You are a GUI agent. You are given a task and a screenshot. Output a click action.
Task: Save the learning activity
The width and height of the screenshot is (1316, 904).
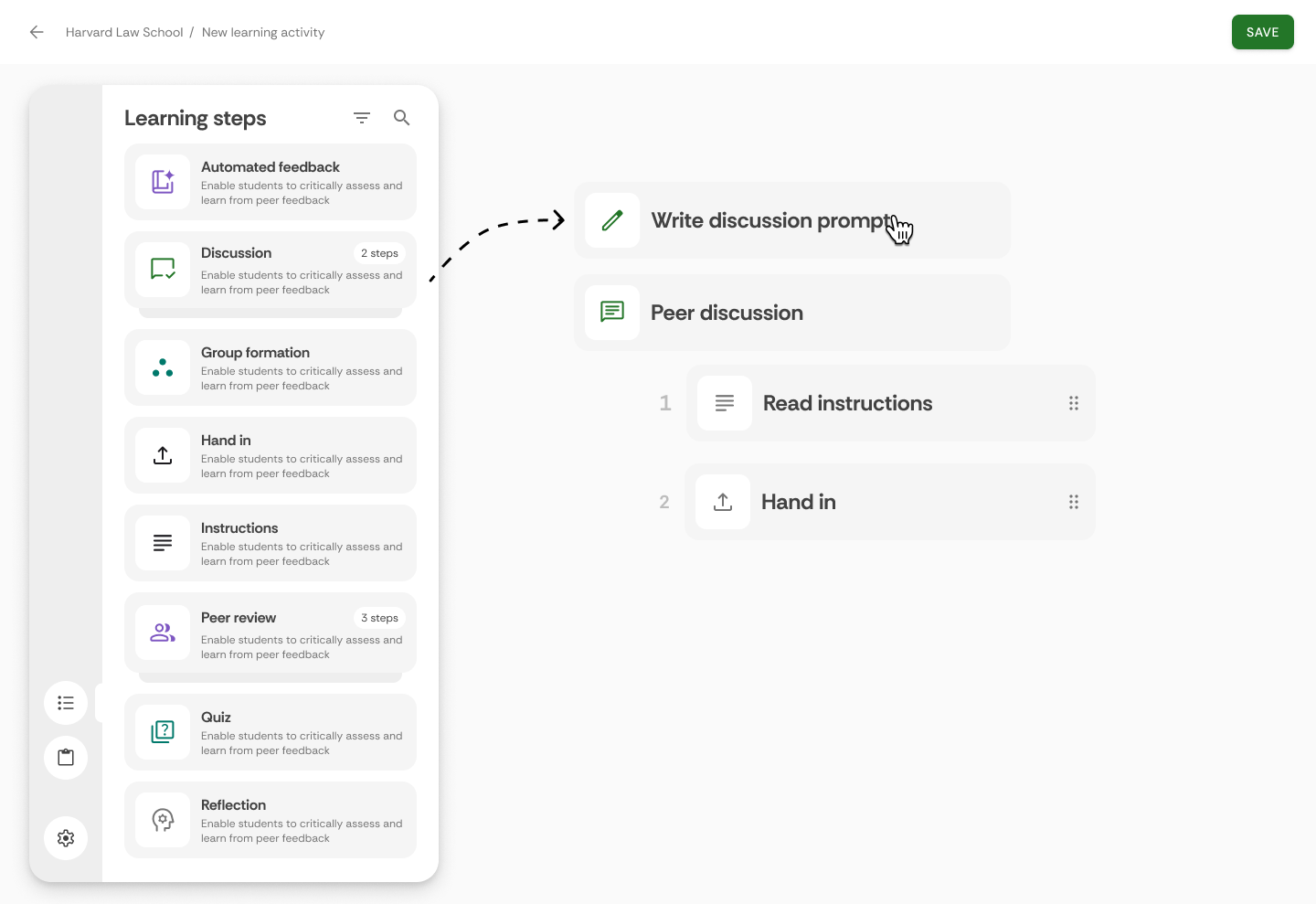(1263, 32)
